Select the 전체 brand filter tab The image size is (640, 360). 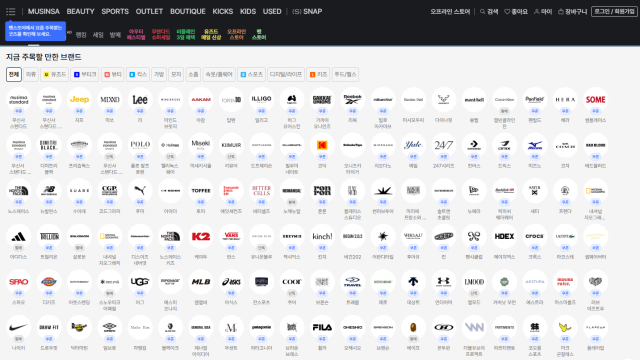click(x=14, y=74)
